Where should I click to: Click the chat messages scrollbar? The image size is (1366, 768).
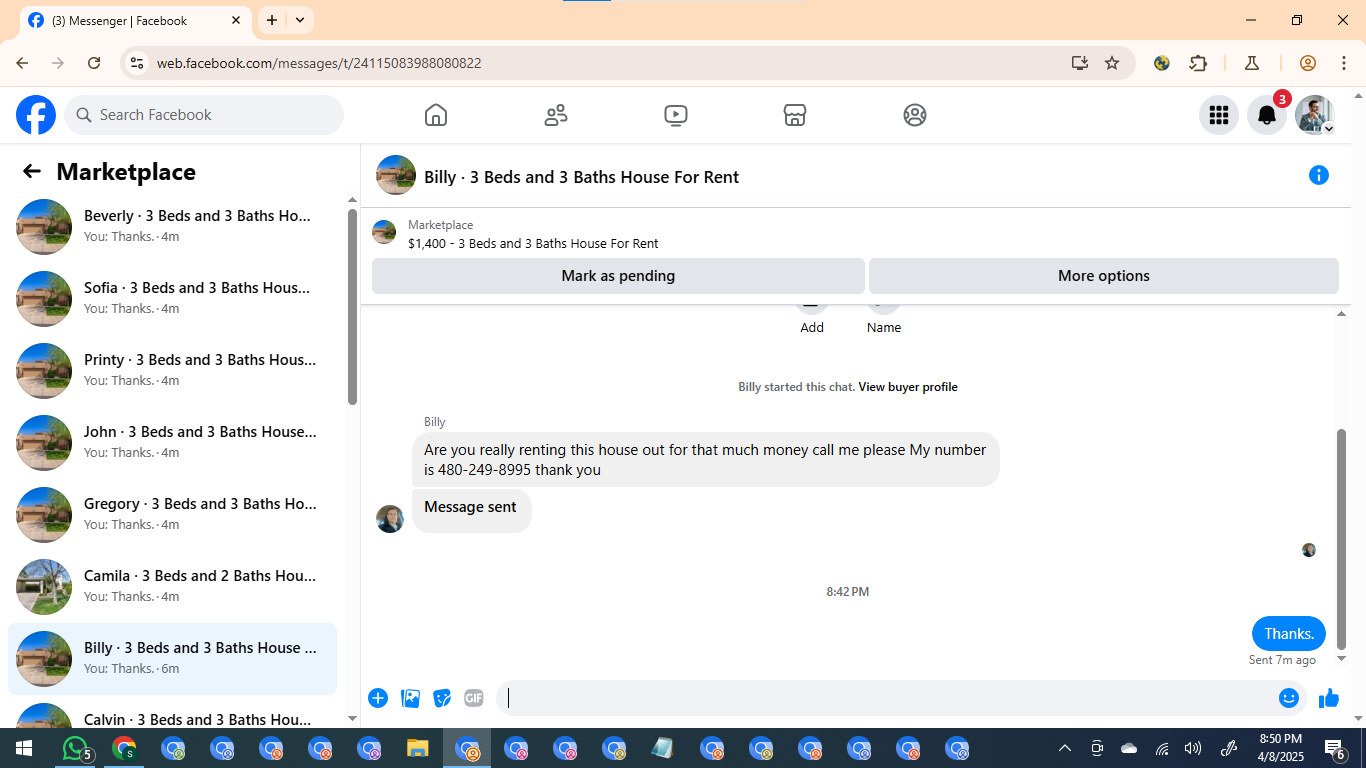(x=1342, y=540)
